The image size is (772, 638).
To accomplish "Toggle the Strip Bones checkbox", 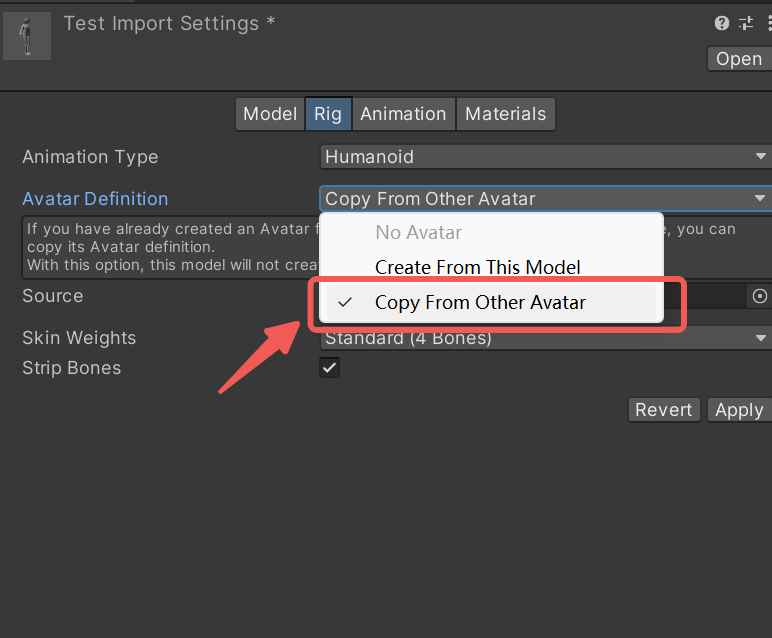I will click(329, 368).
